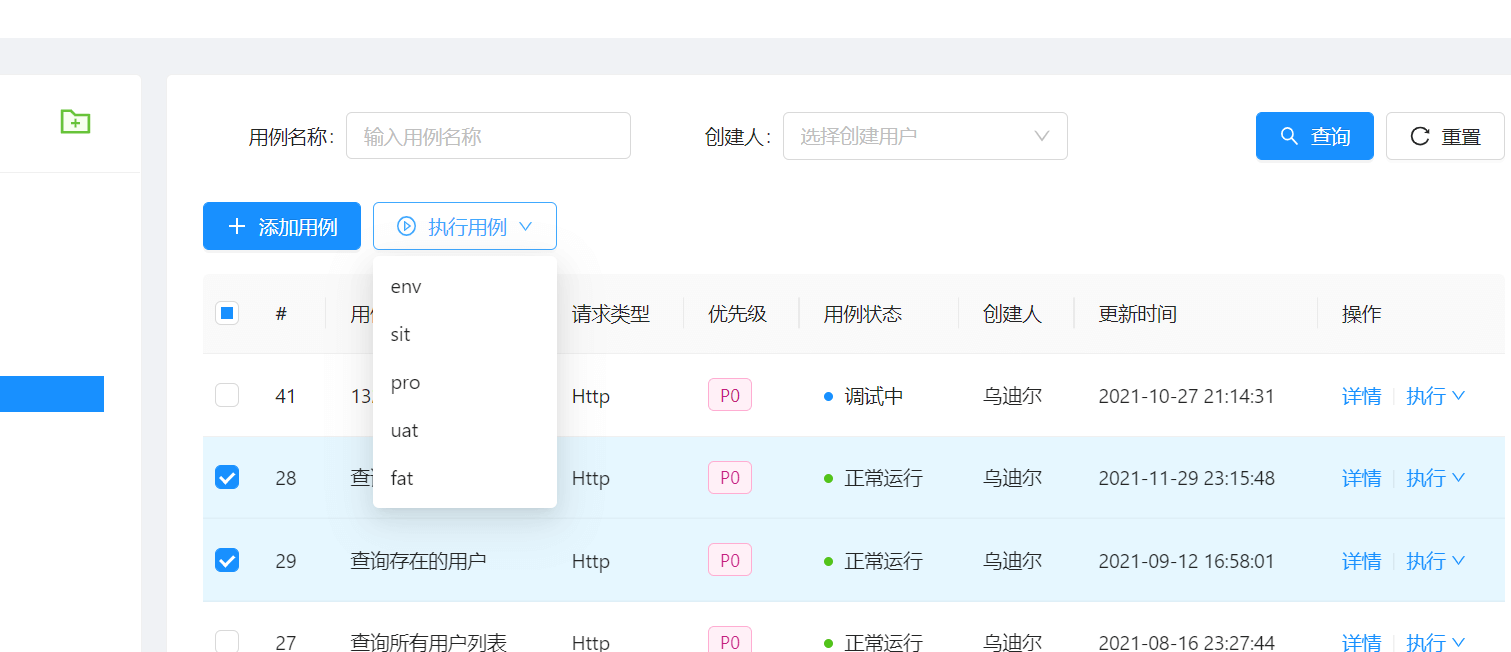The height and width of the screenshot is (652, 1511).
Task: Open 详情 link for row 29
Action: [1361, 561]
